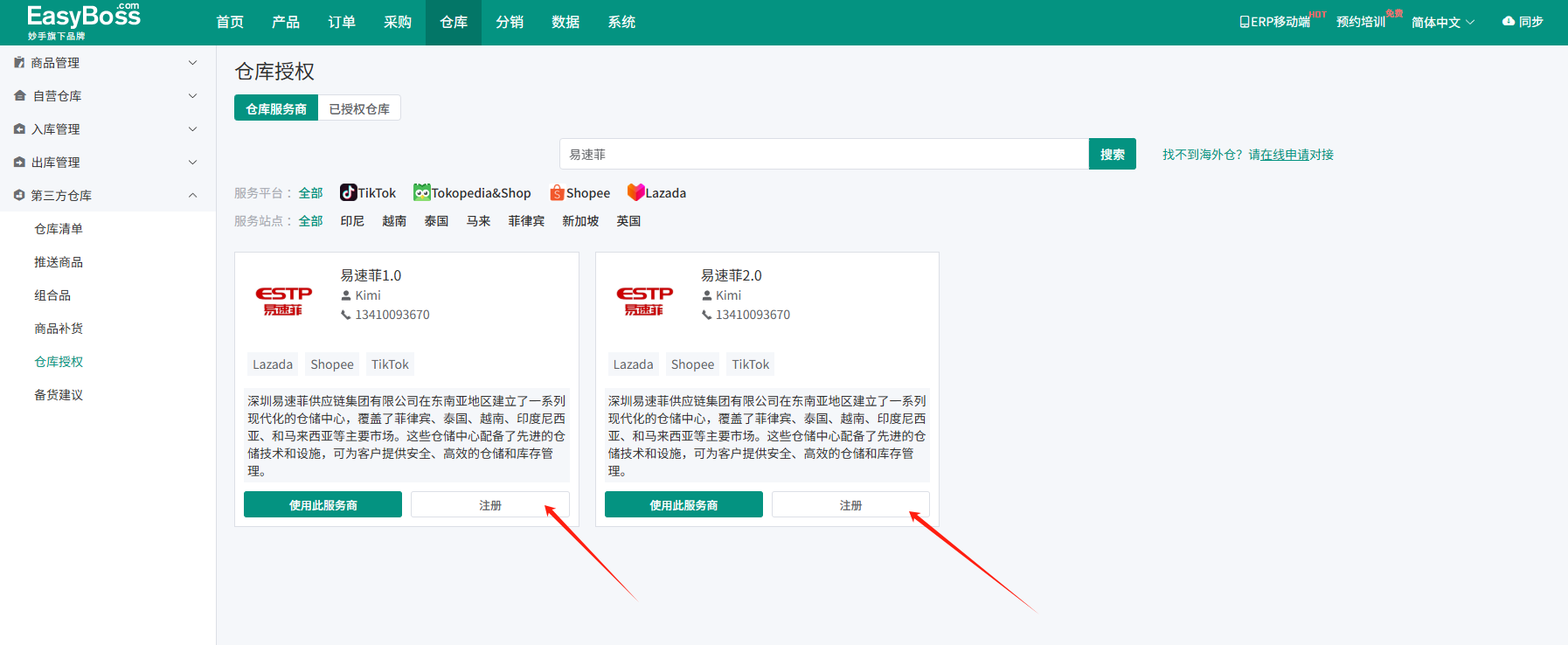Viewport: 1568px width, 645px height.
Task: Select 全部 for 服务站点 filter
Action: point(310,221)
